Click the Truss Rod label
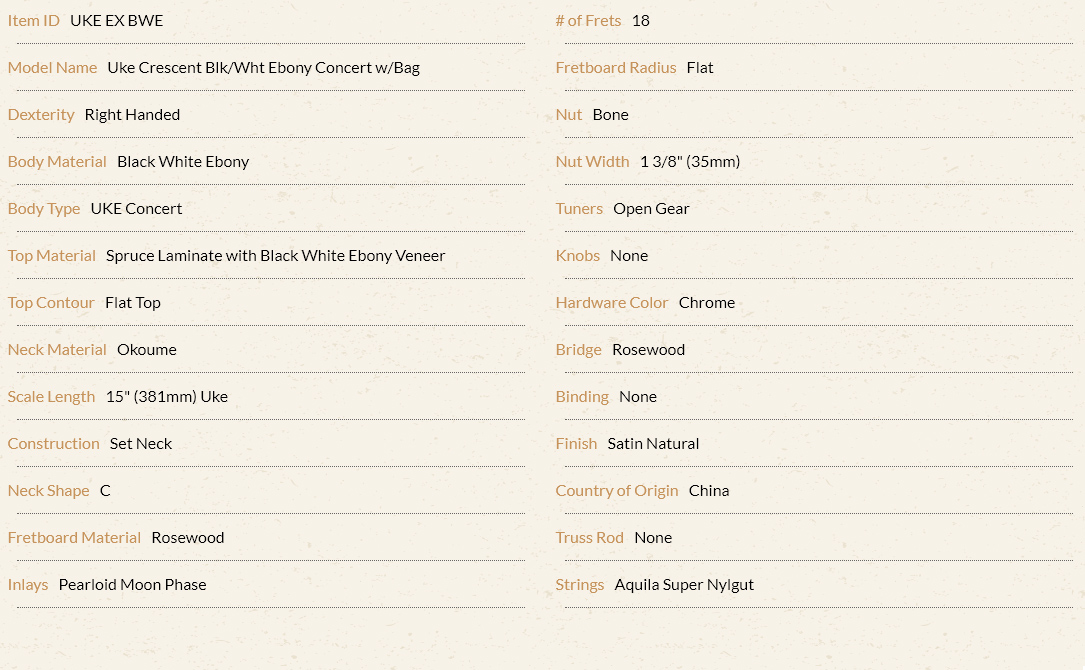Image resolution: width=1085 pixels, height=670 pixels. (590, 538)
